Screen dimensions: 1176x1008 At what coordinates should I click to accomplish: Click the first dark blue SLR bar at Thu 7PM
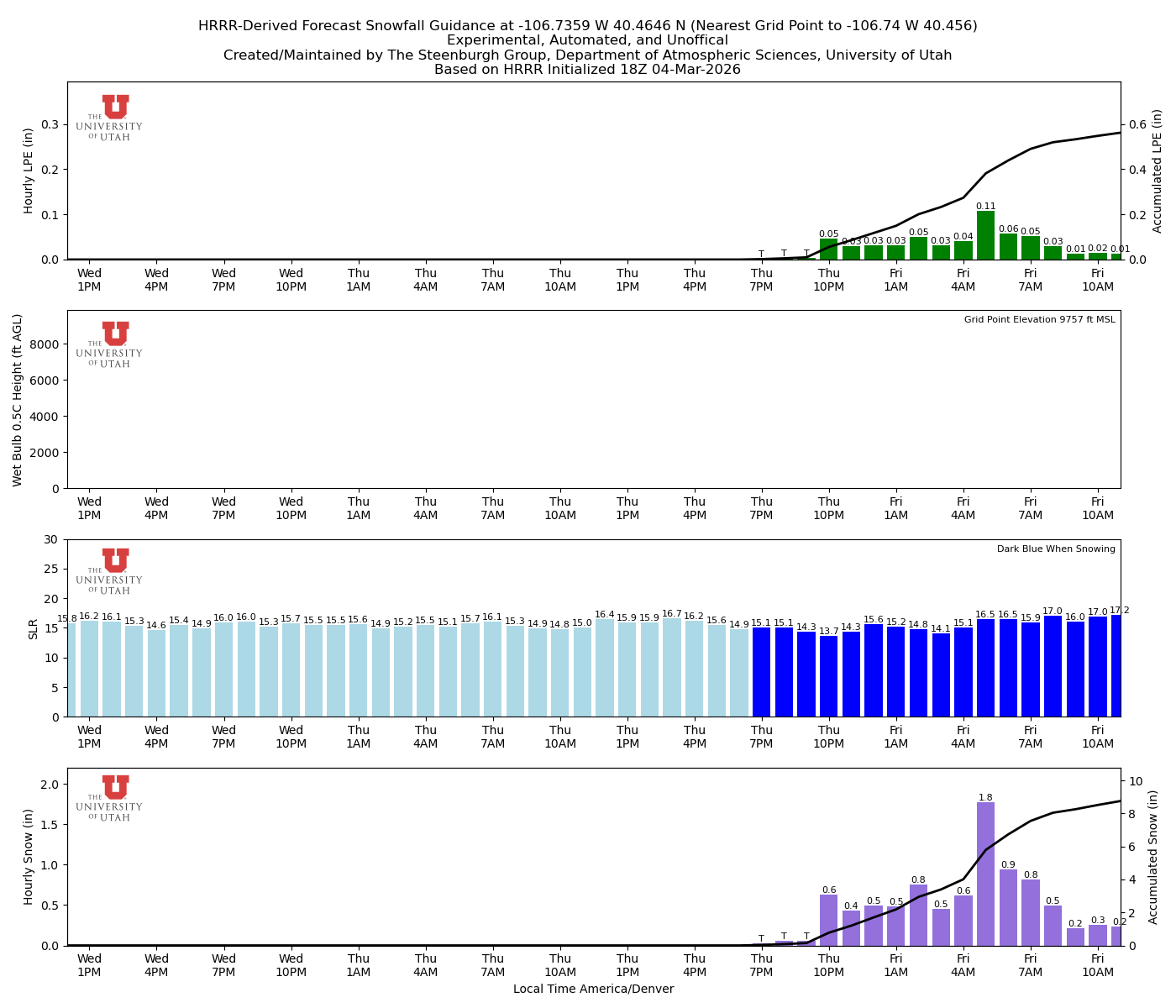(762, 672)
